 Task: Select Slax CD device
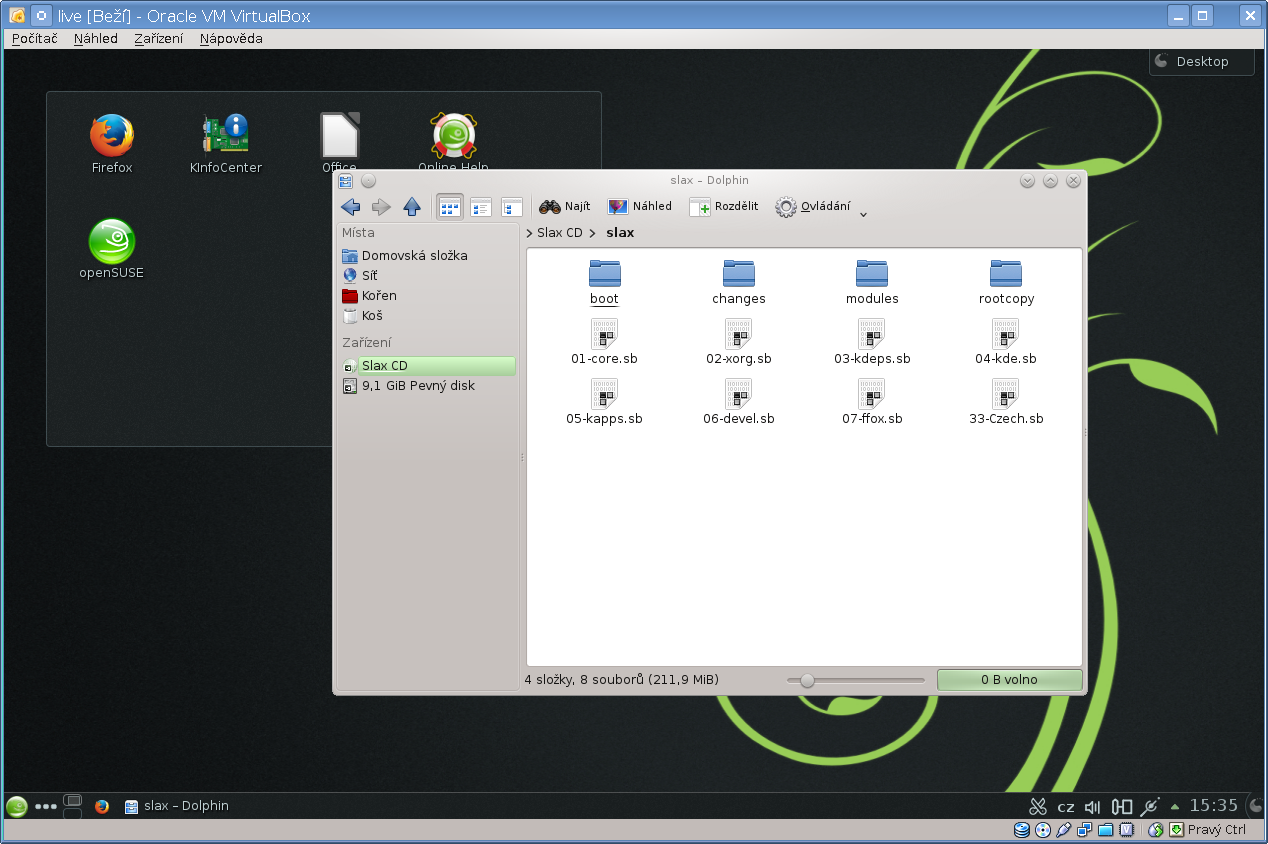click(x=427, y=366)
